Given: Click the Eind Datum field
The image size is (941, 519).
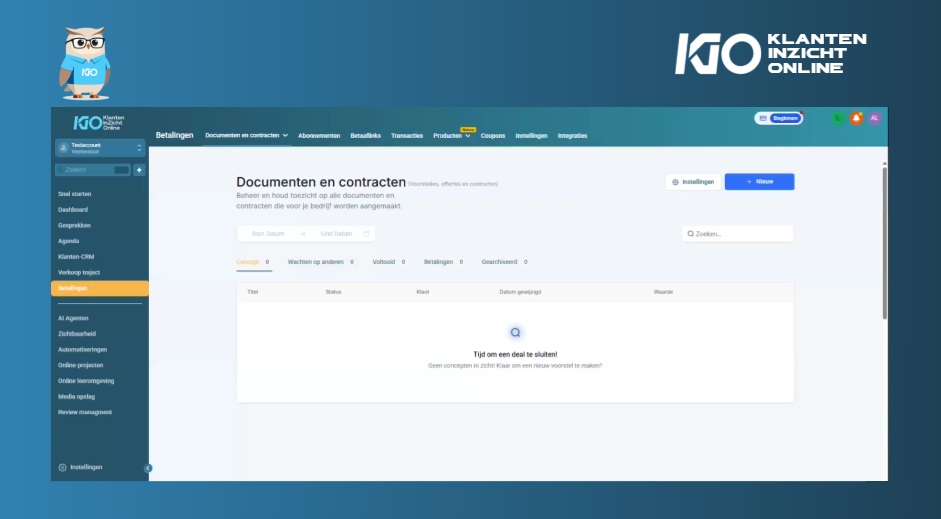Looking at the screenshot, I should (336, 233).
